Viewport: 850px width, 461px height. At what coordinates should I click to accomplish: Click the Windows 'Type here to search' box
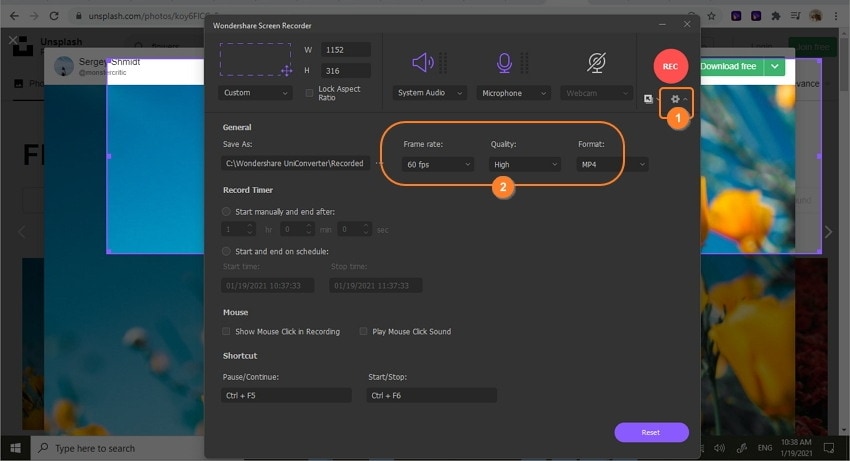[x=117, y=448]
